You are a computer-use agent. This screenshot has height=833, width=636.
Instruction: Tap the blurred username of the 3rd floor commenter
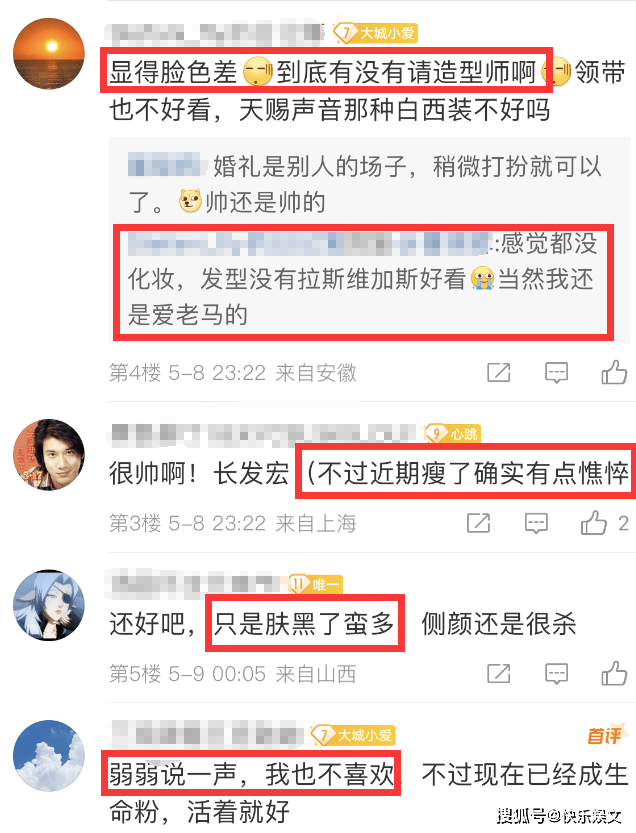265,433
